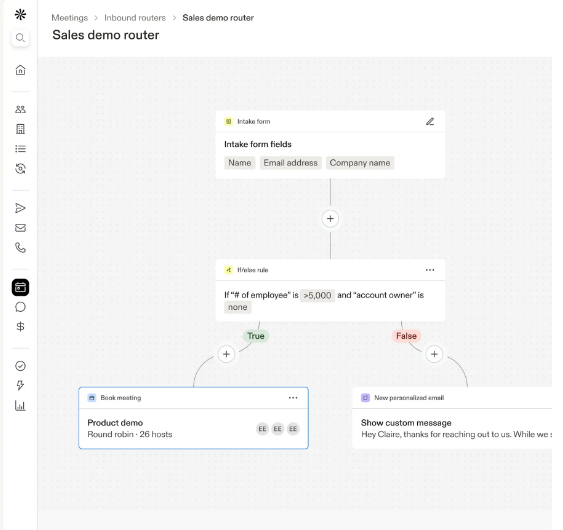Go to Inbound routers breadcrumb
Viewport: 563px width, 530px height.
[x=135, y=18]
